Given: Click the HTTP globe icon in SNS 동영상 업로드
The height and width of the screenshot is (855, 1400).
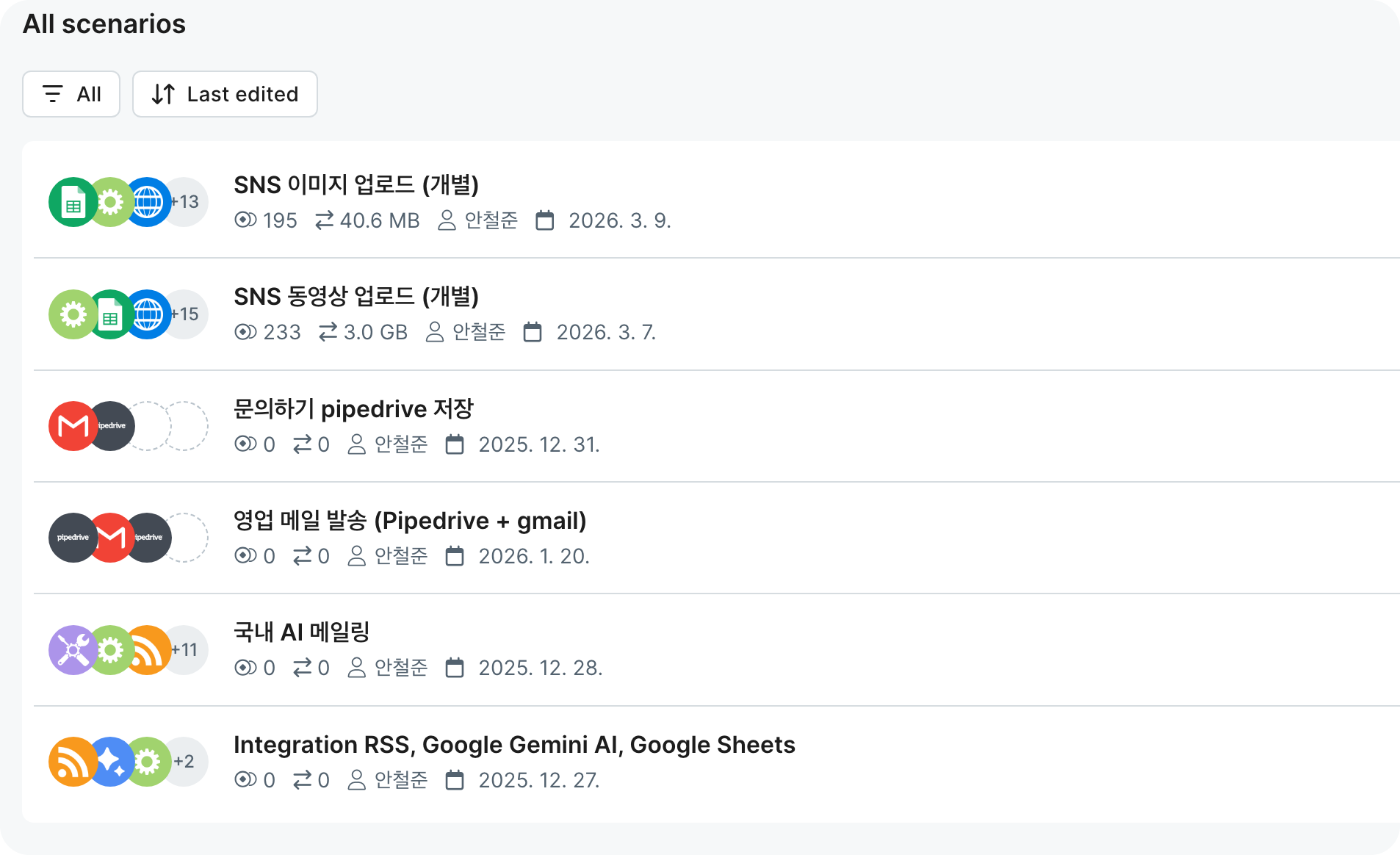Looking at the screenshot, I should (x=148, y=314).
